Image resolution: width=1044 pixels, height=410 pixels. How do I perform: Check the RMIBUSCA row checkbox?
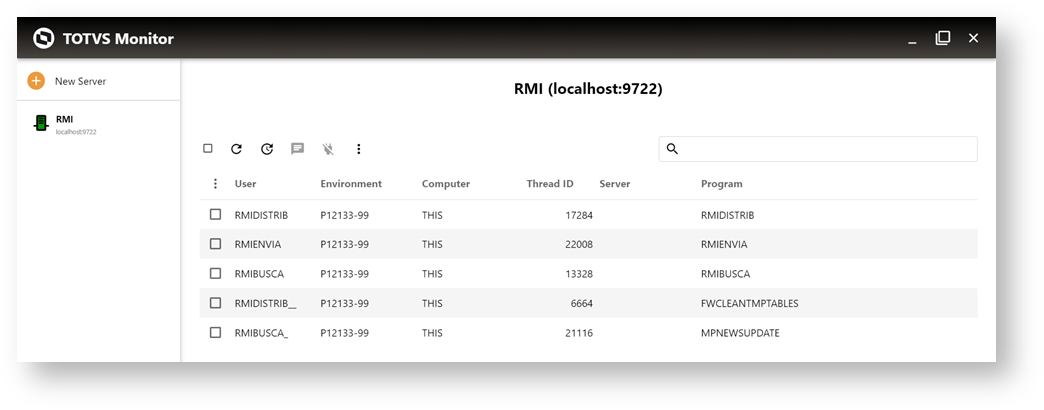[x=215, y=273]
